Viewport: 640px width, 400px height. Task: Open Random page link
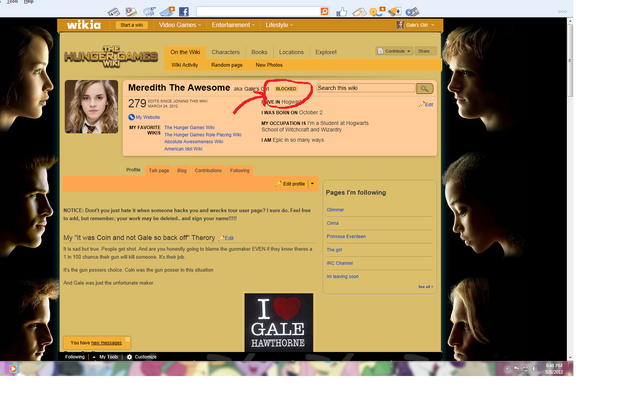coord(227,65)
